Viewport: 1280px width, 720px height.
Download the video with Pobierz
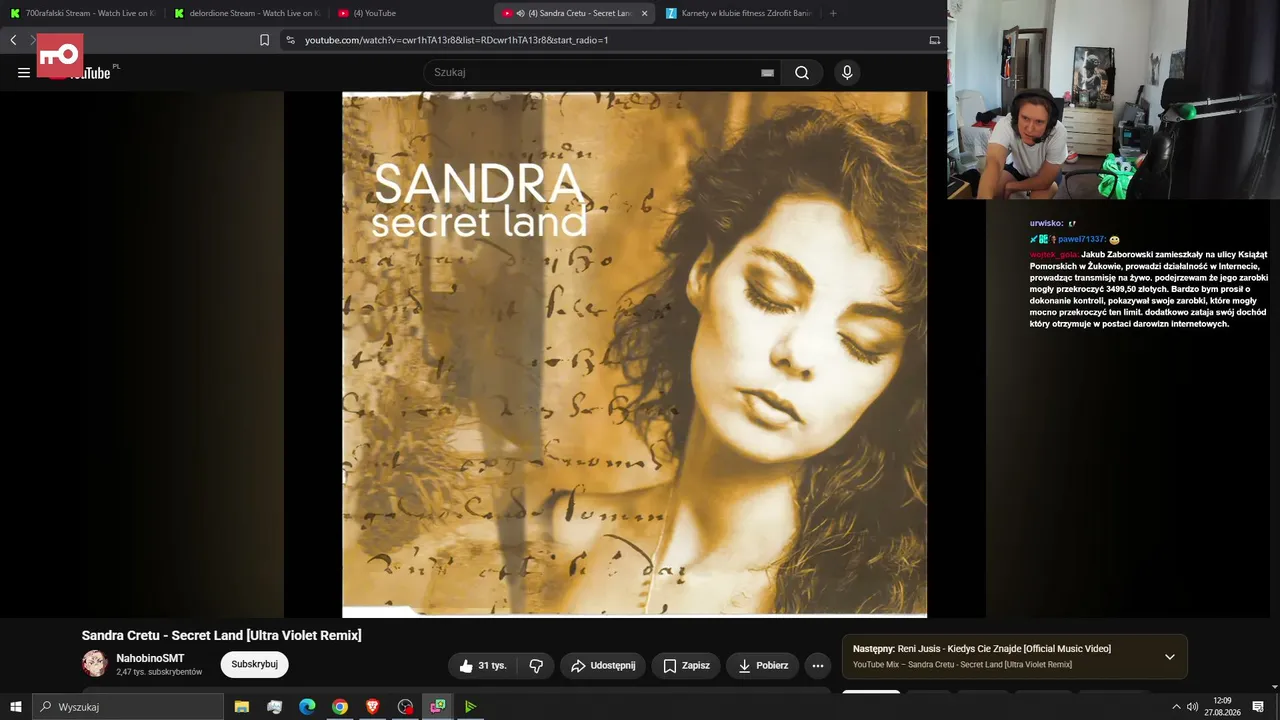[762, 665]
